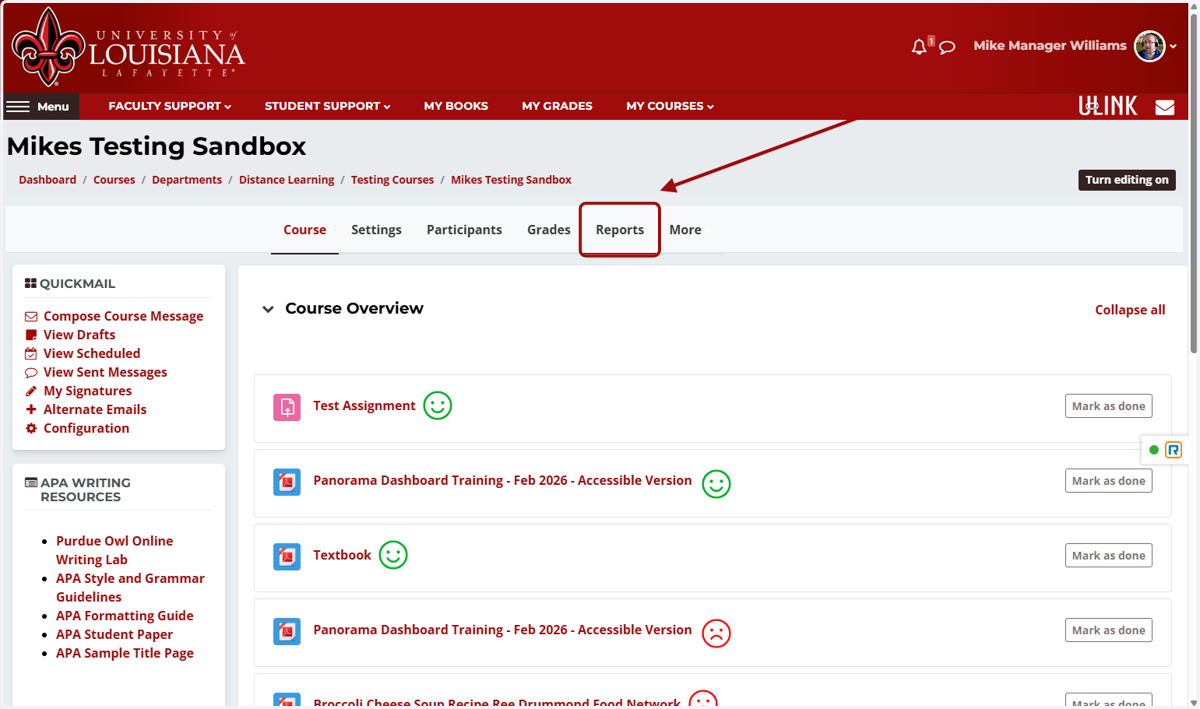The image size is (1200, 709).
Task: Click Compose Course Message envelope icon
Action: (x=31, y=317)
